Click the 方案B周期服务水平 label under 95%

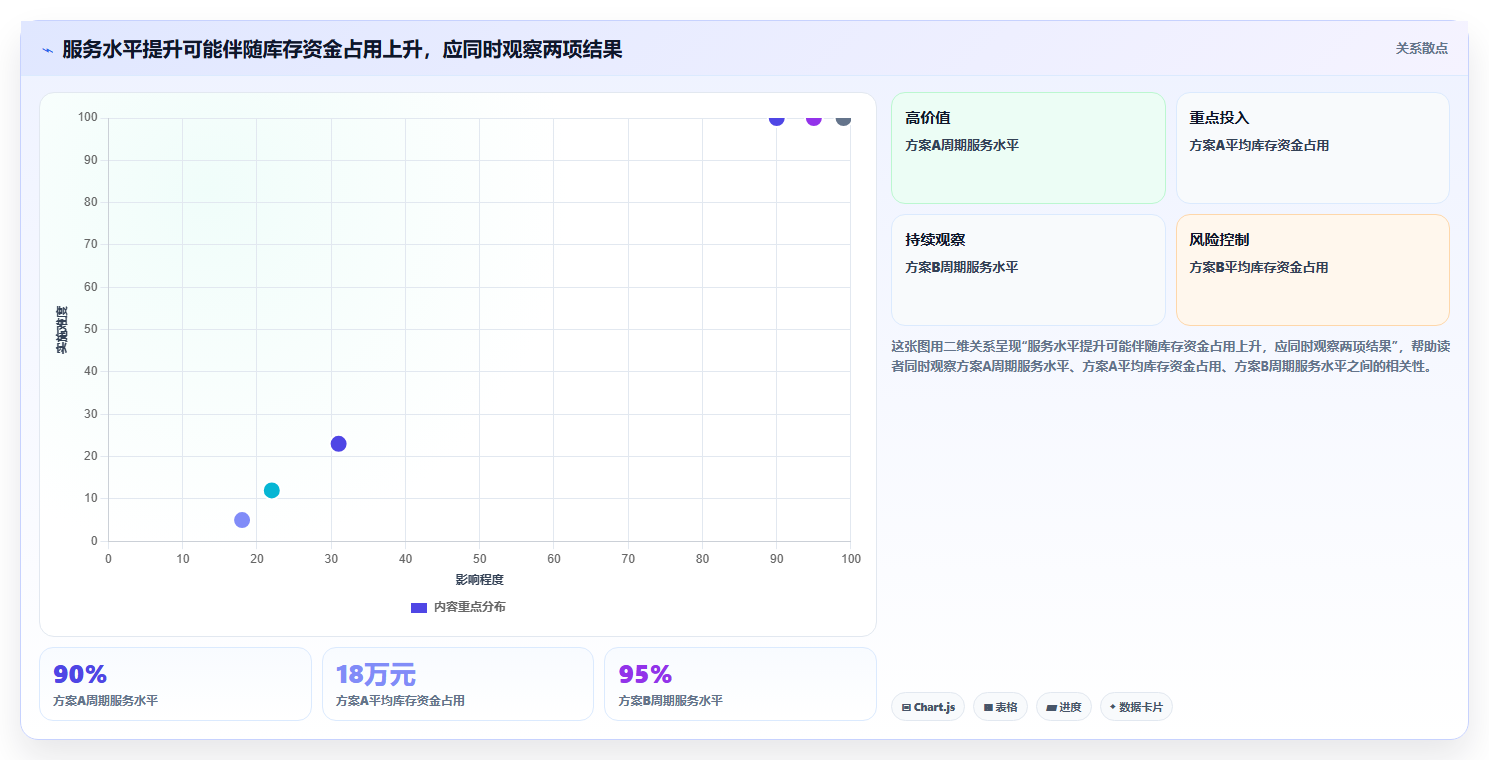[671, 701]
